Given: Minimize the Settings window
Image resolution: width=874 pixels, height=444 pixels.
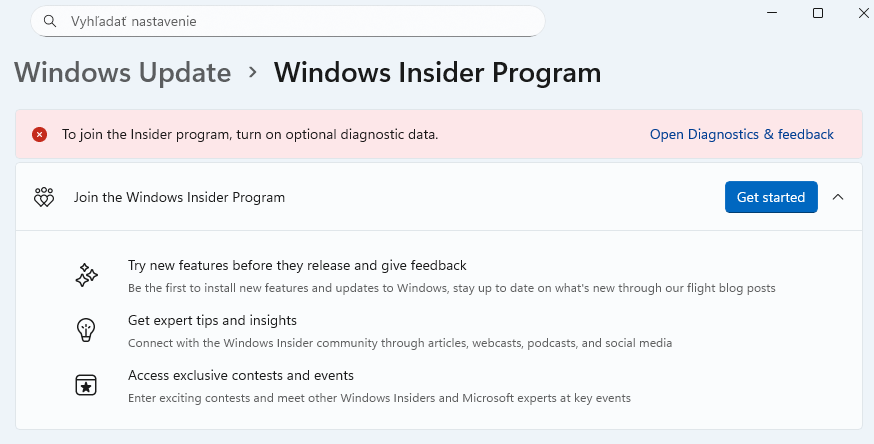Looking at the screenshot, I should point(772,12).
